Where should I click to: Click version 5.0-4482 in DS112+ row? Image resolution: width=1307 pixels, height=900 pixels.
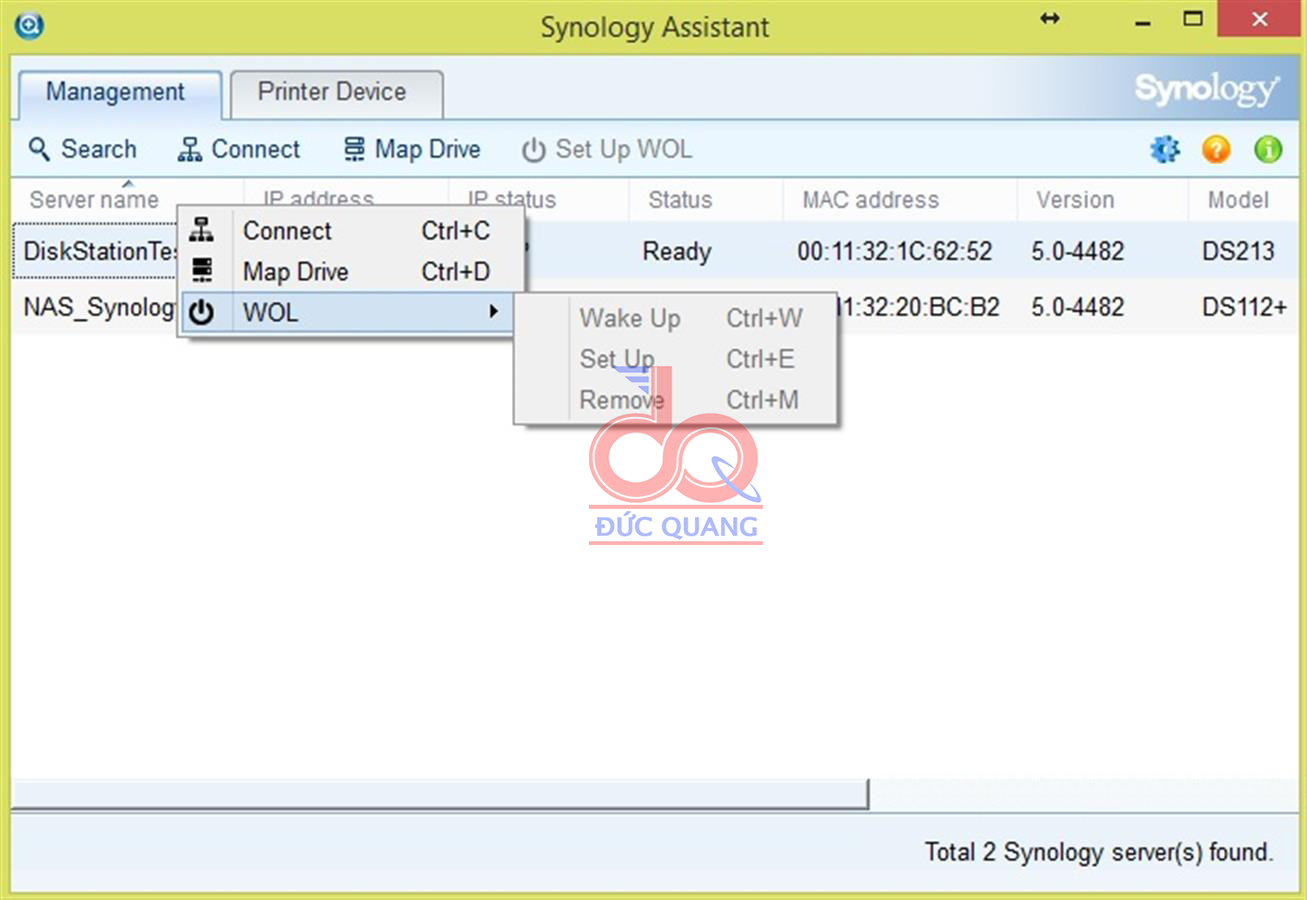coord(1078,307)
